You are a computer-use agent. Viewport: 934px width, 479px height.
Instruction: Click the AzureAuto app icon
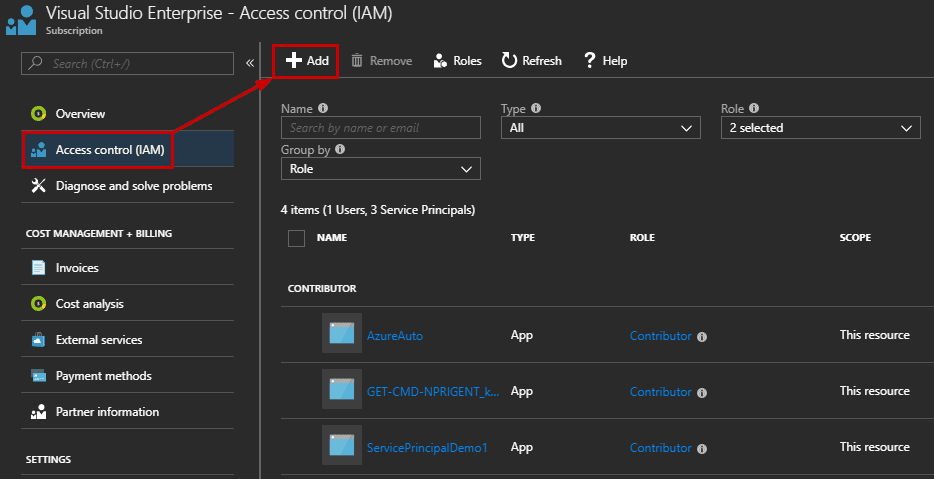[342, 333]
